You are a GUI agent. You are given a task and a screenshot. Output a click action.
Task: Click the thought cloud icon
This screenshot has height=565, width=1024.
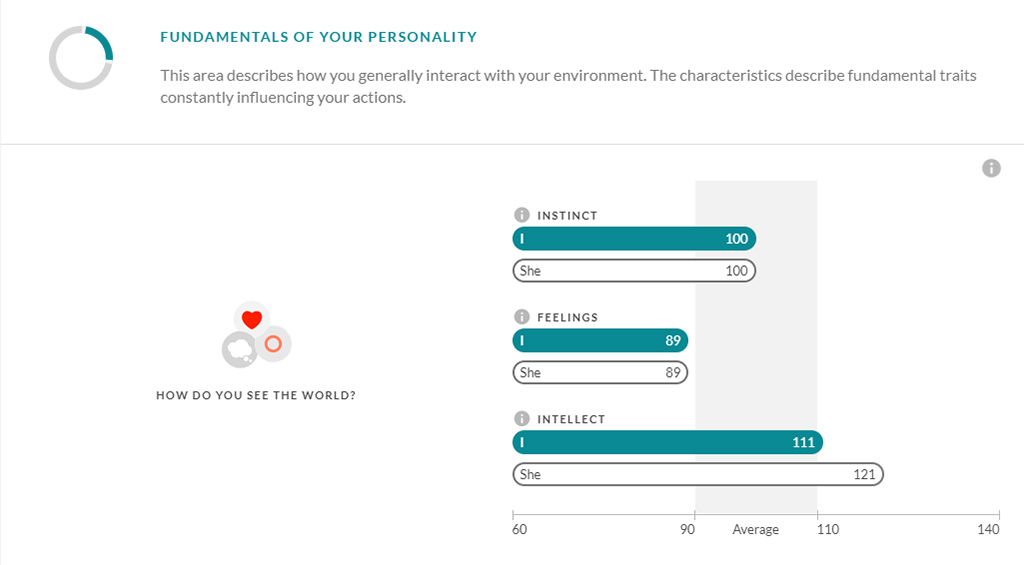[239, 349]
